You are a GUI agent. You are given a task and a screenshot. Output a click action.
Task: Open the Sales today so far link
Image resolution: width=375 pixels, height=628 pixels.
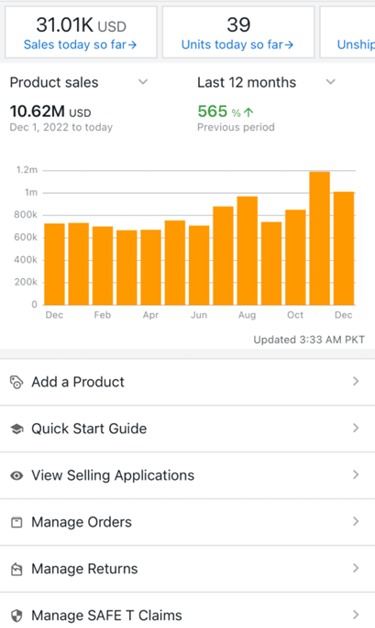pos(80,44)
